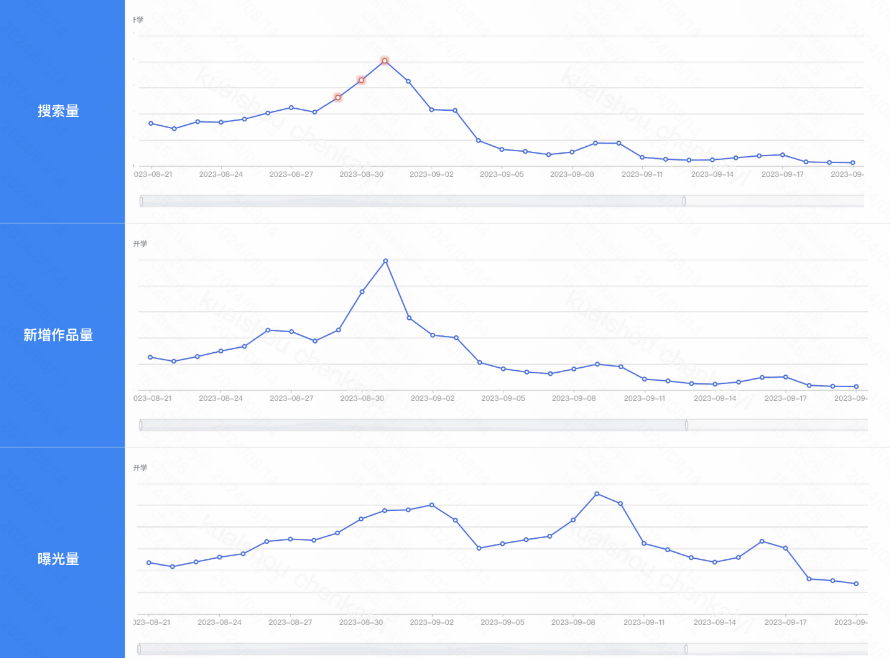Screen dimensions: 890x658
Task: Click left handle of 新增作品量 zoom slider
Action: pos(141,425)
